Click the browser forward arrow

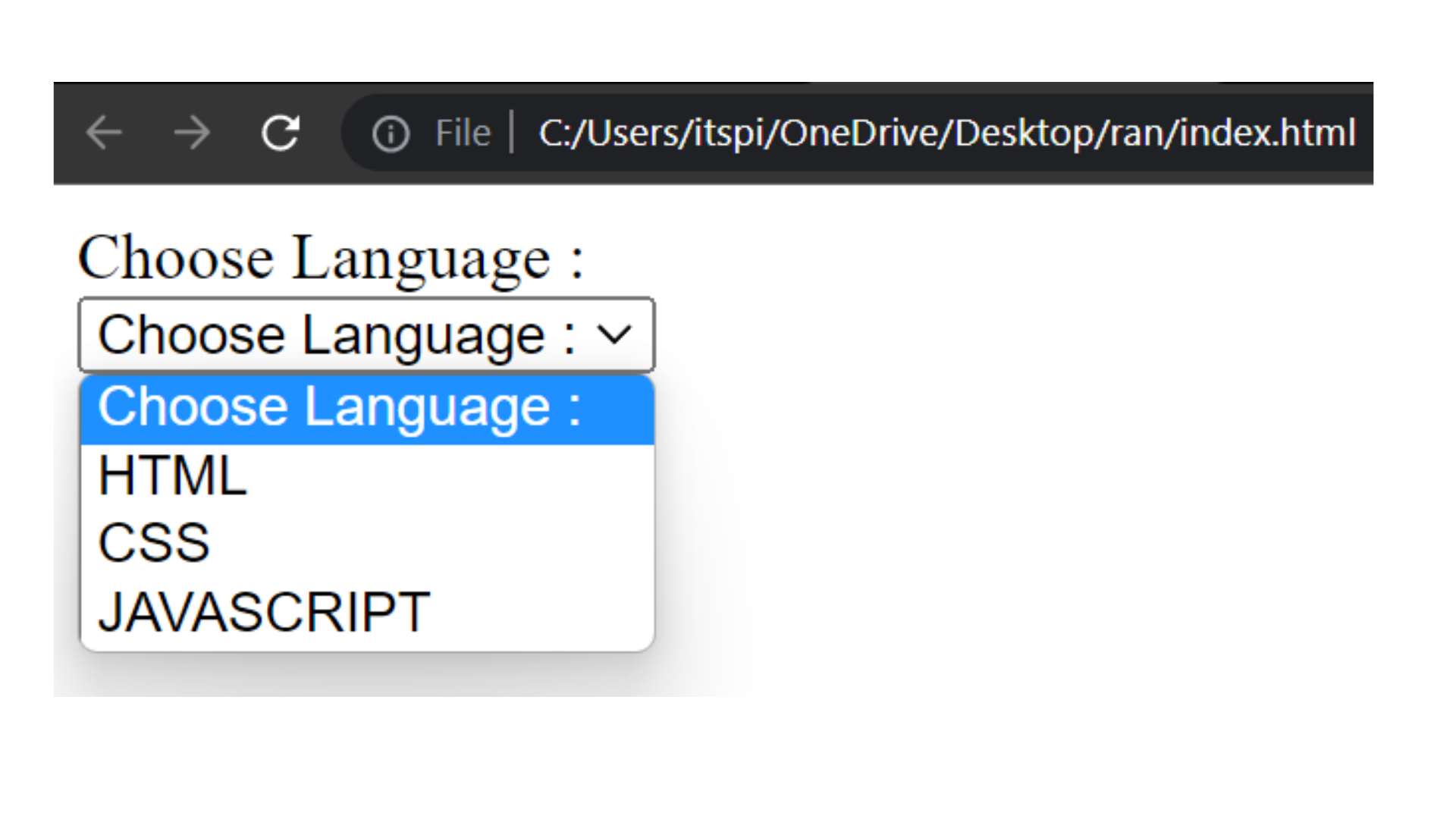point(192,133)
